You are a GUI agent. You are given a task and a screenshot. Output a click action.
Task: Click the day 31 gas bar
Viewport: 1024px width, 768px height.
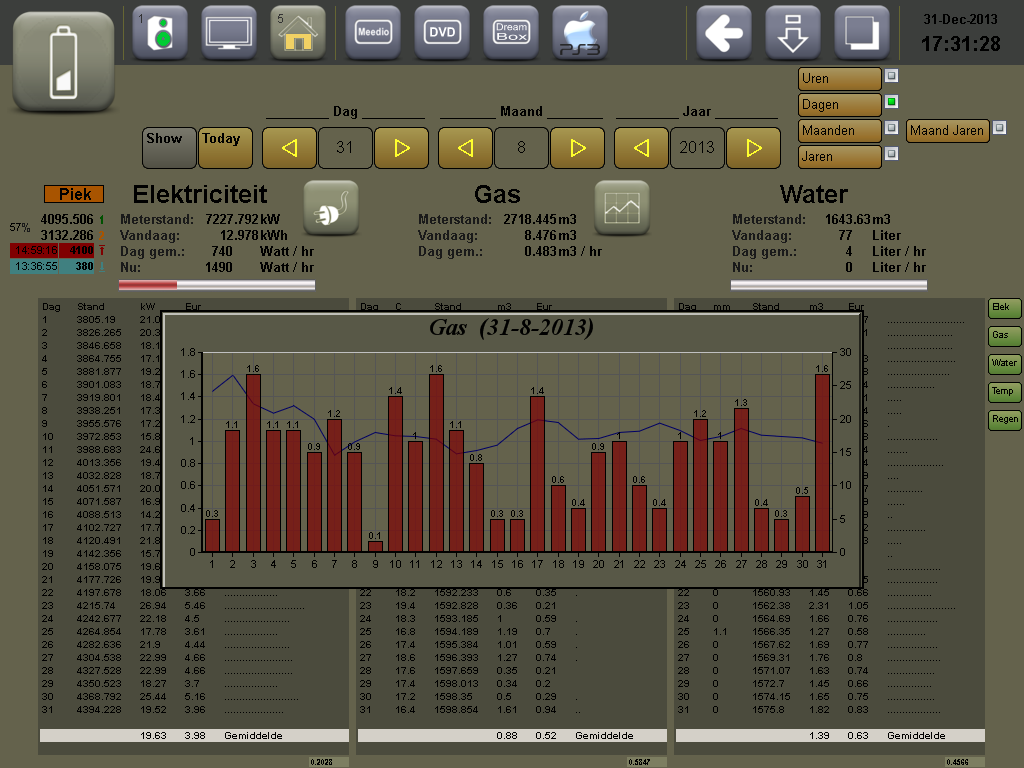coord(822,463)
